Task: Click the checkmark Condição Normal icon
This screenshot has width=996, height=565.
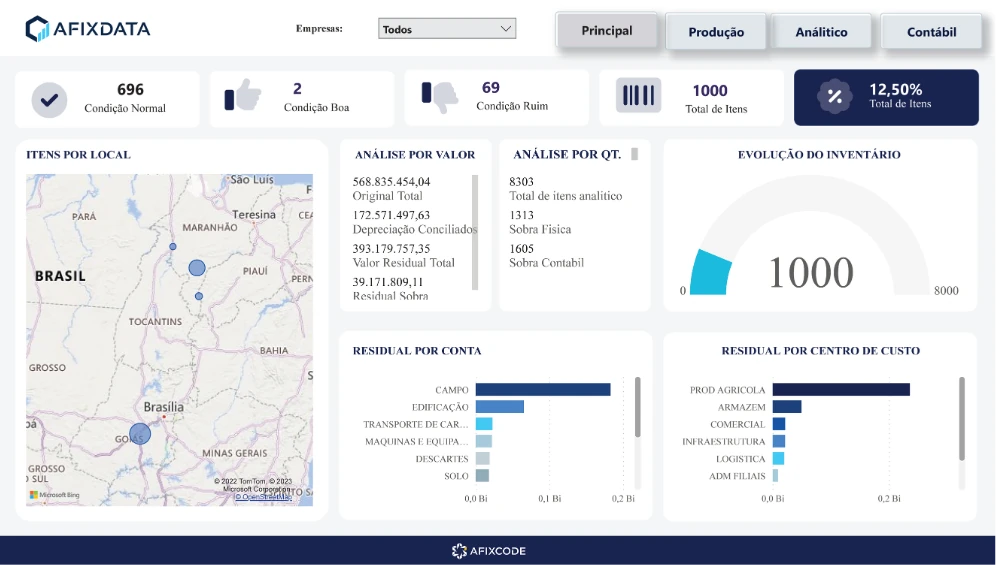Action: pos(49,99)
